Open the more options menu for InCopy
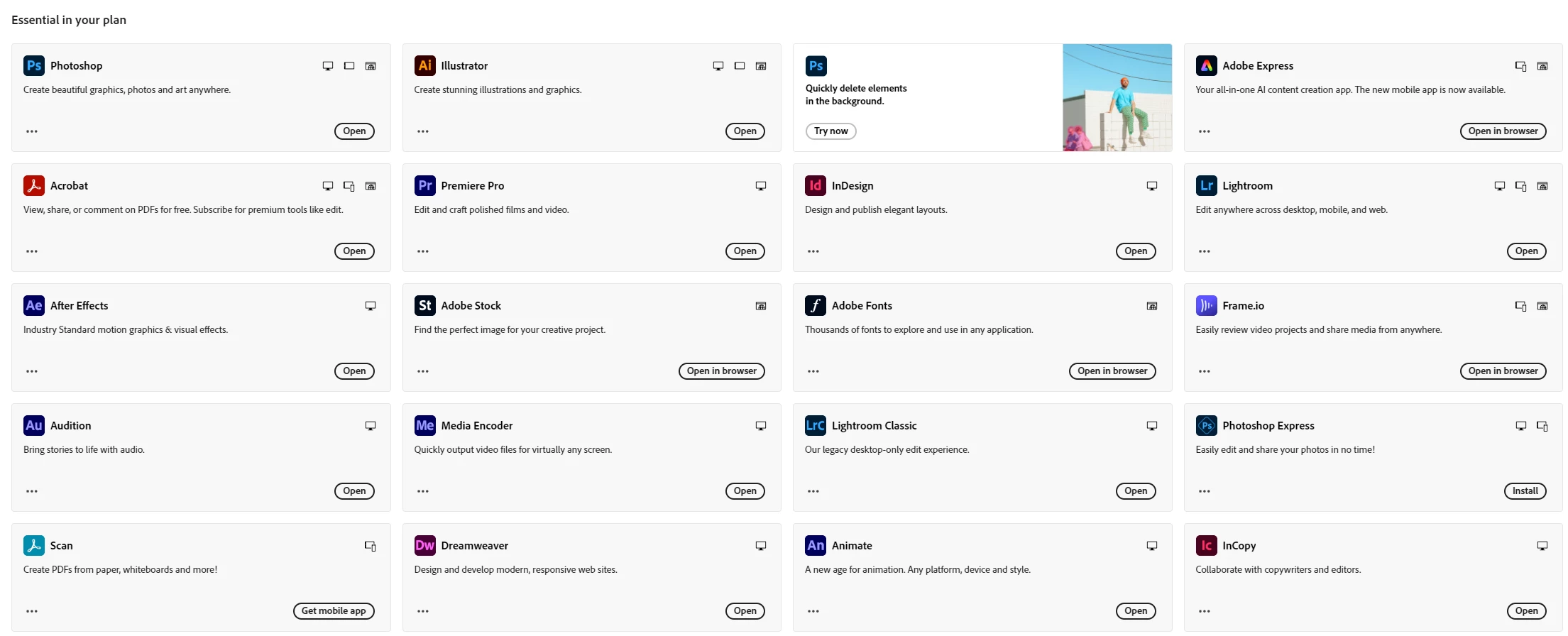The width and height of the screenshot is (1568, 636). [1205, 611]
